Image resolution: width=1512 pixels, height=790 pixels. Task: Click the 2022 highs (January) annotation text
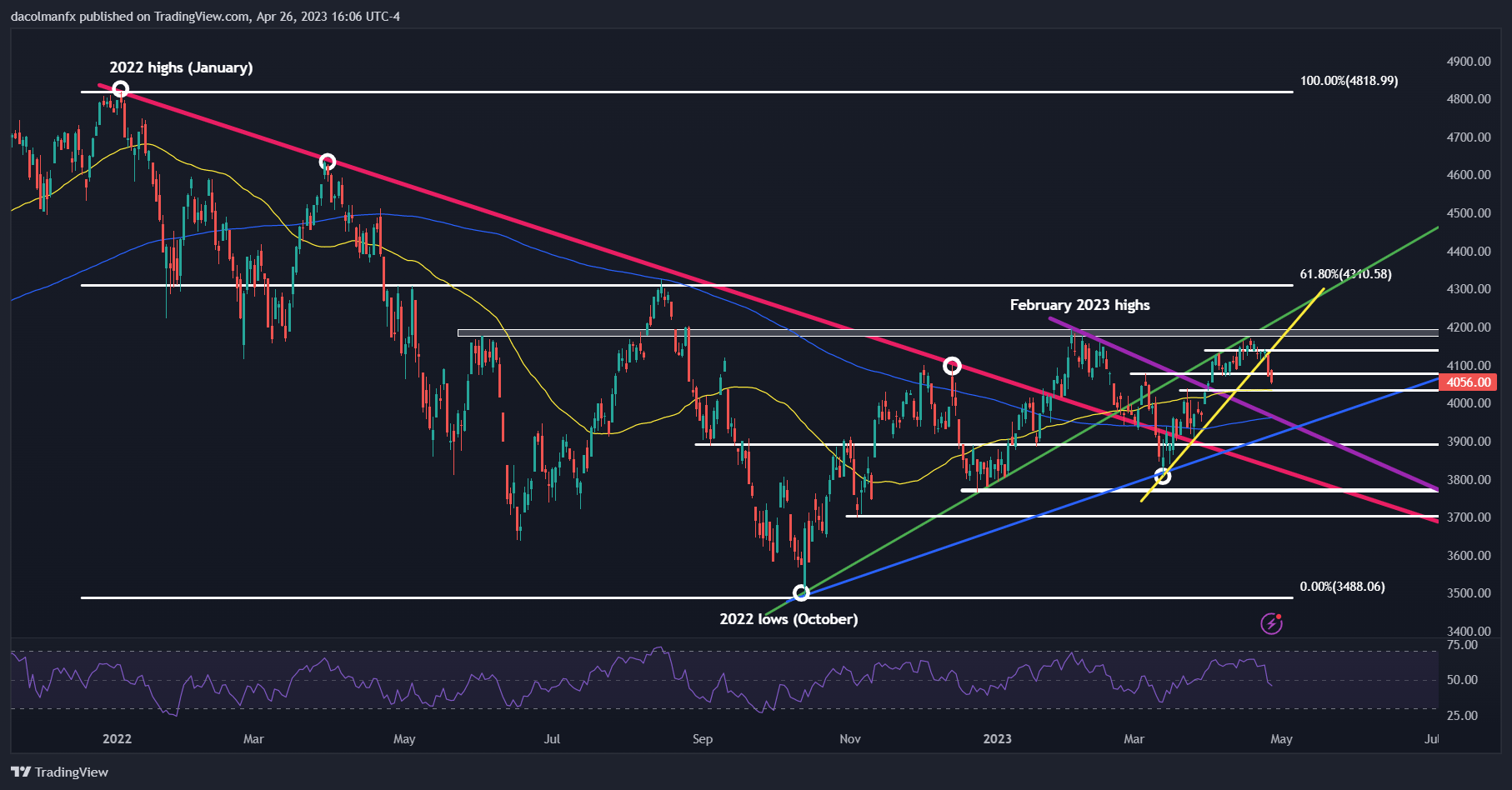pos(181,67)
